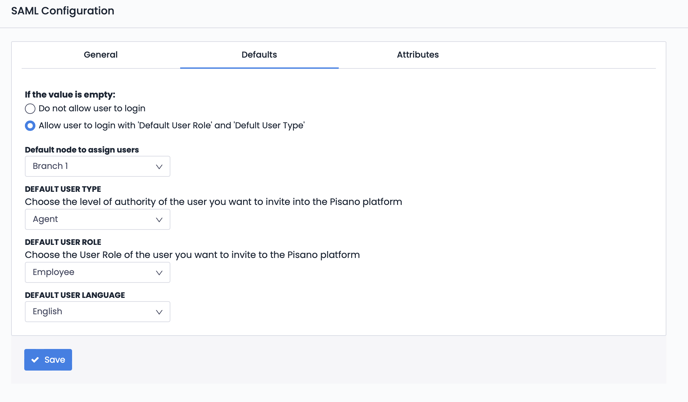Open the Attributes tab

coord(417,55)
